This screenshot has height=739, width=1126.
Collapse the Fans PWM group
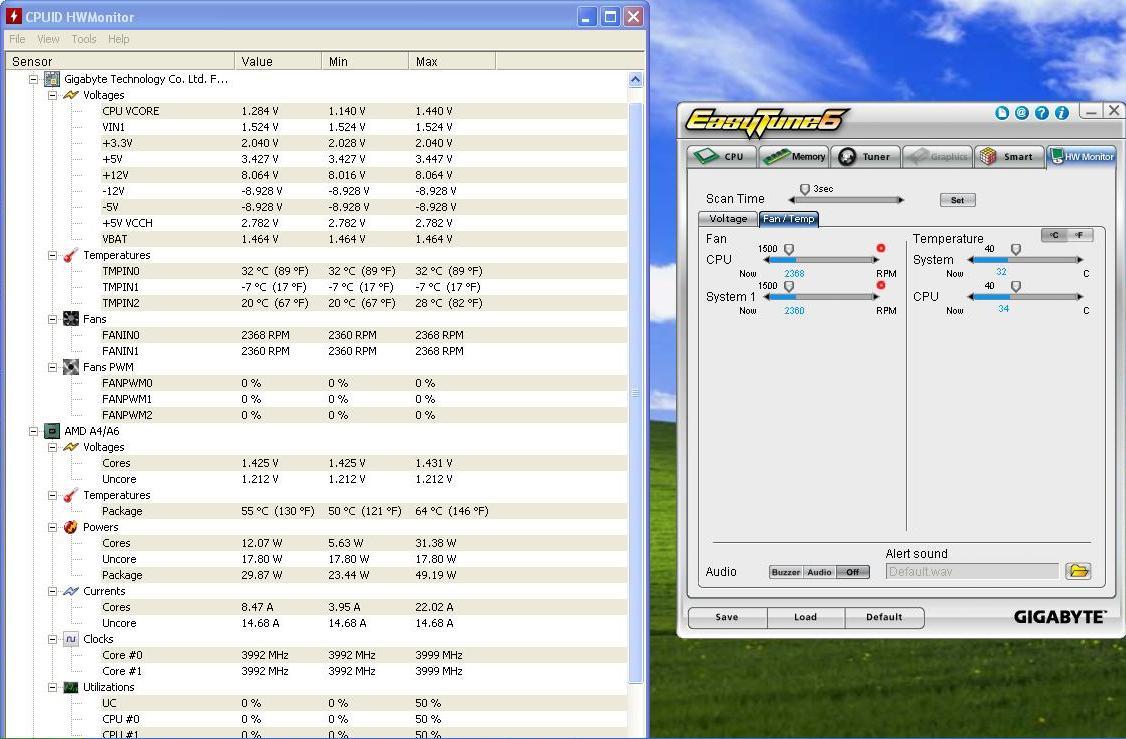[x=52, y=367]
